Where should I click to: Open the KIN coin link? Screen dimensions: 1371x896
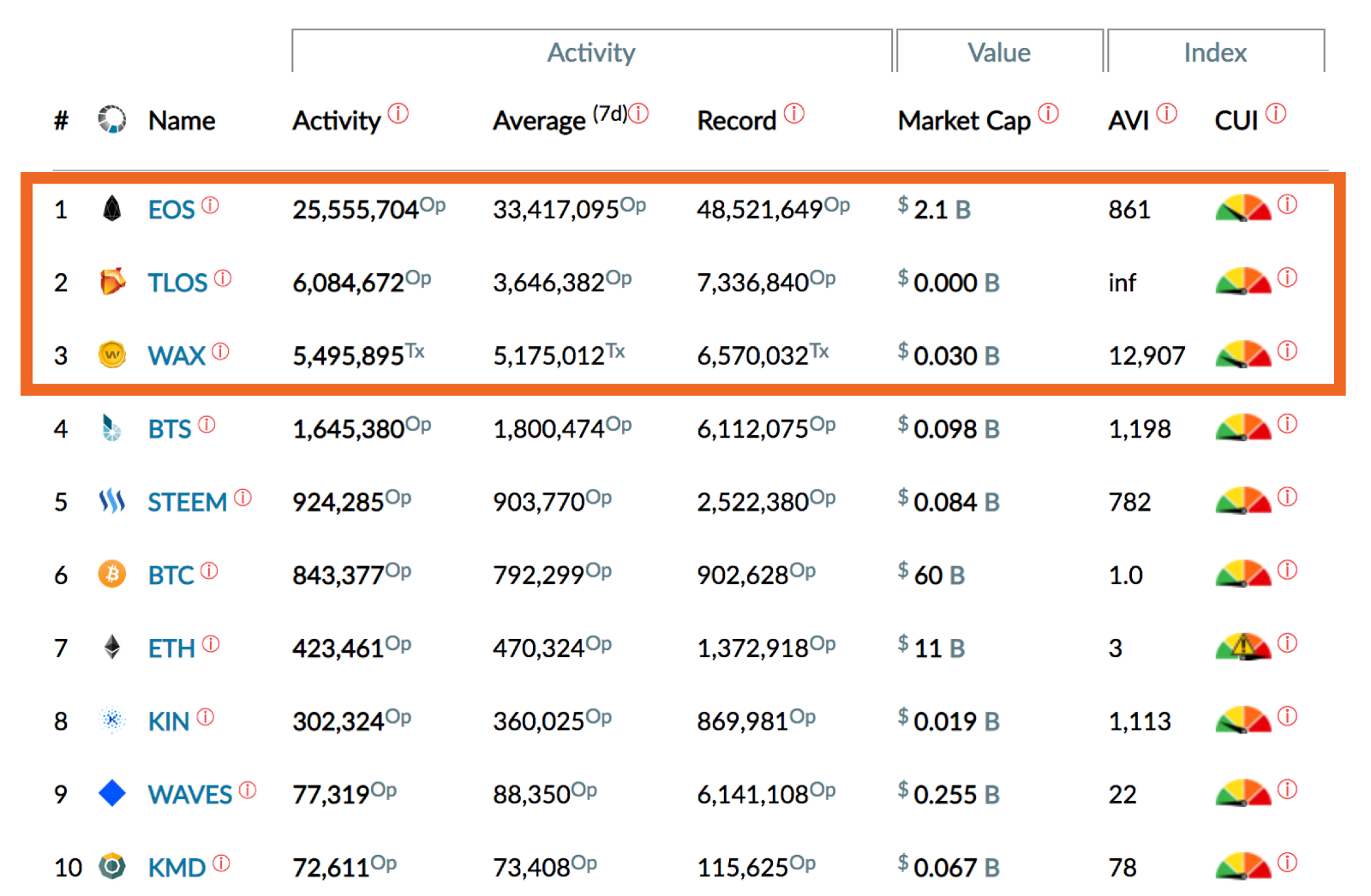[x=169, y=721]
